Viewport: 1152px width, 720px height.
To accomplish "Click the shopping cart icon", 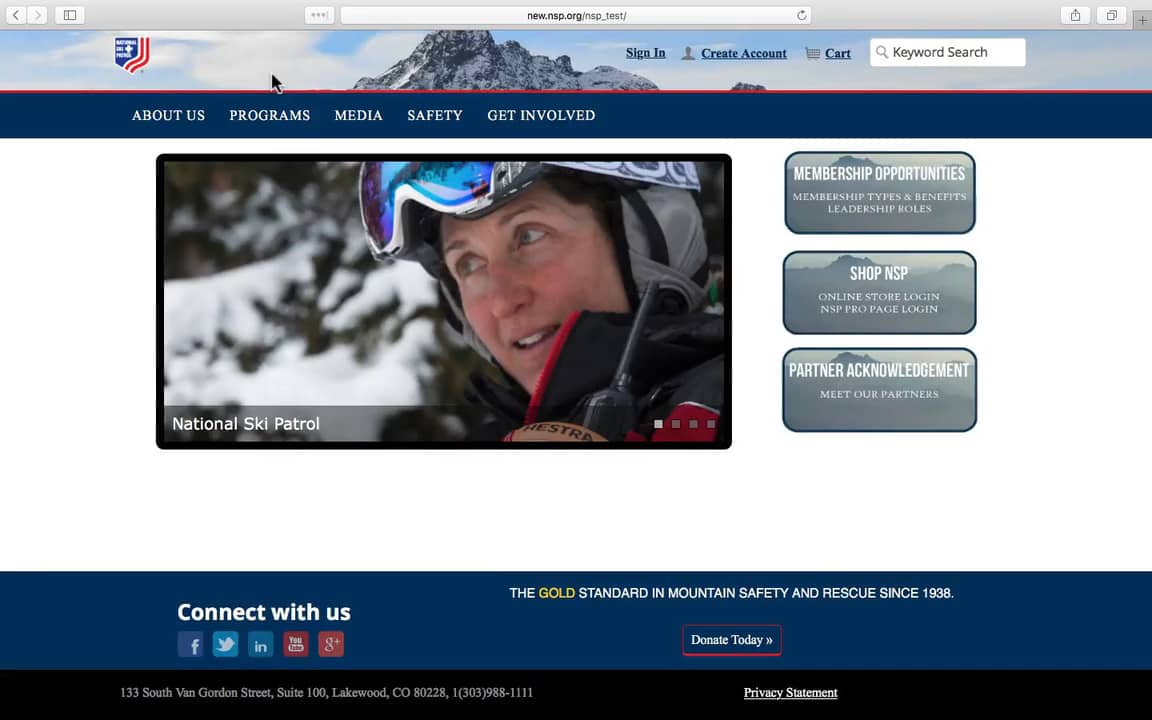I will pyautogui.click(x=813, y=53).
